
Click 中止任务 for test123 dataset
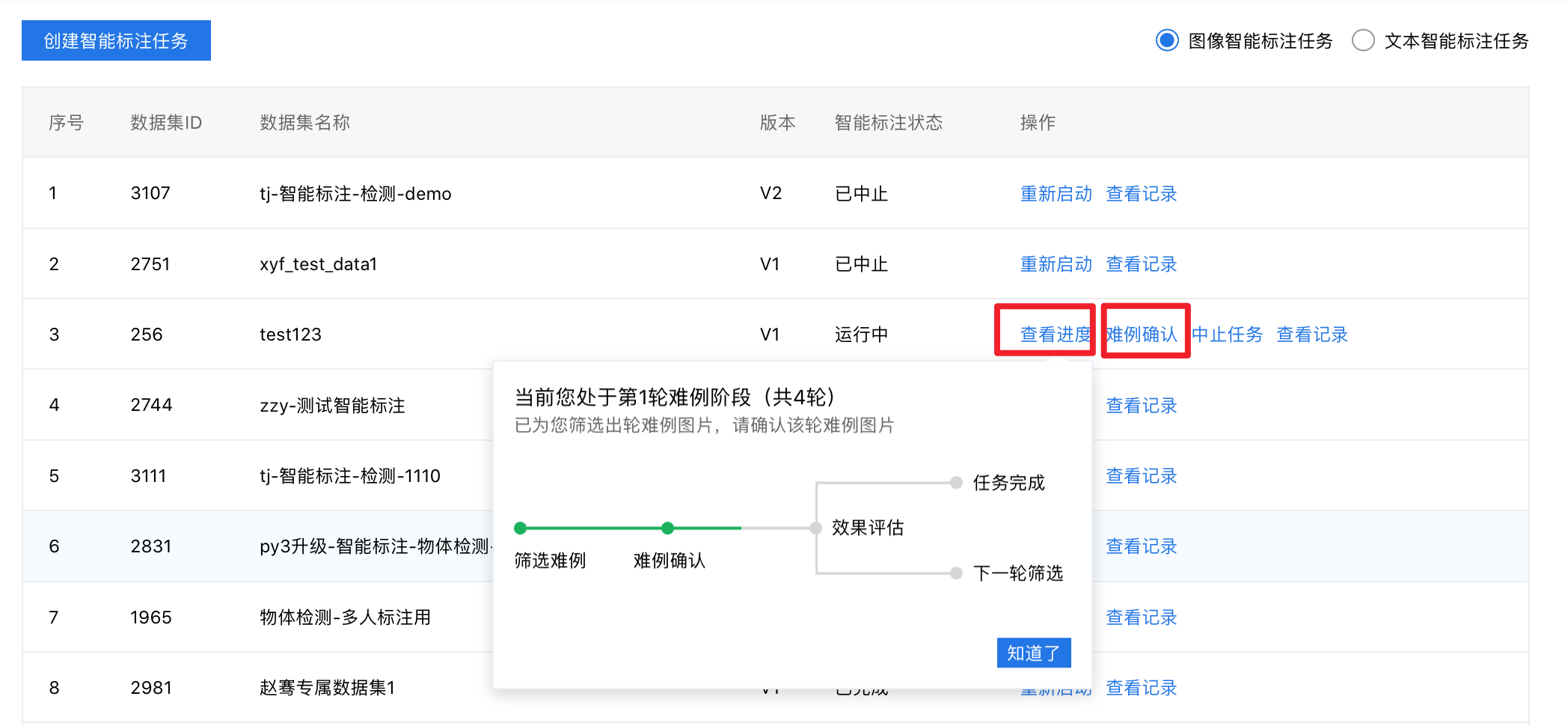click(1227, 335)
